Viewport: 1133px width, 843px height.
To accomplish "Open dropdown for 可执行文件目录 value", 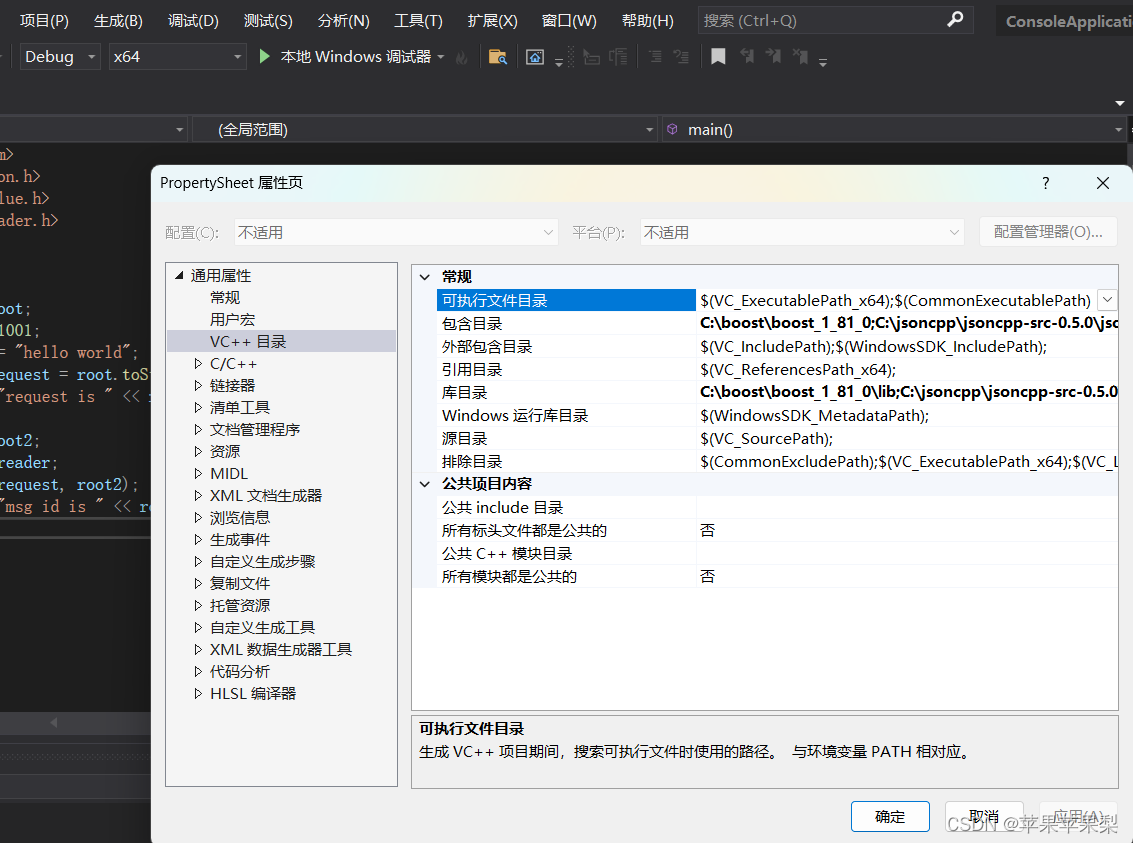I will pos(1107,300).
